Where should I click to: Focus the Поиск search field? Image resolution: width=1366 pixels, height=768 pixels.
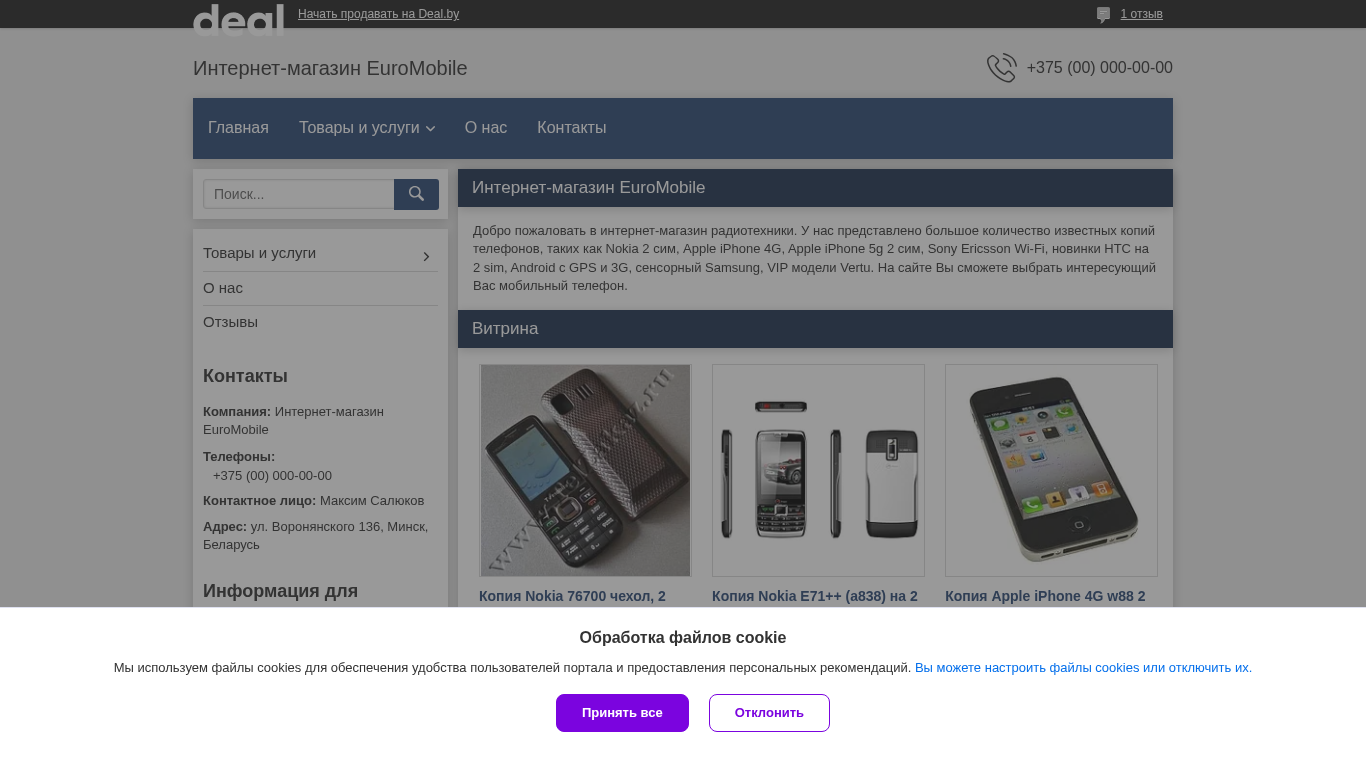tap(298, 194)
